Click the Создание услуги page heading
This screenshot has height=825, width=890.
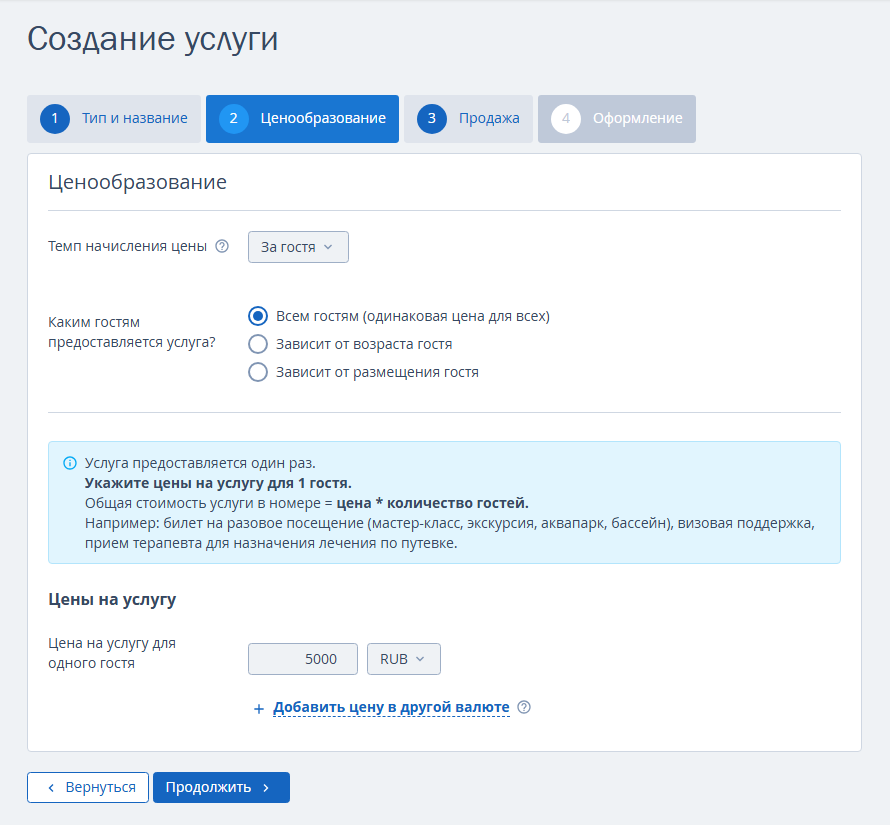[x=153, y=39]
